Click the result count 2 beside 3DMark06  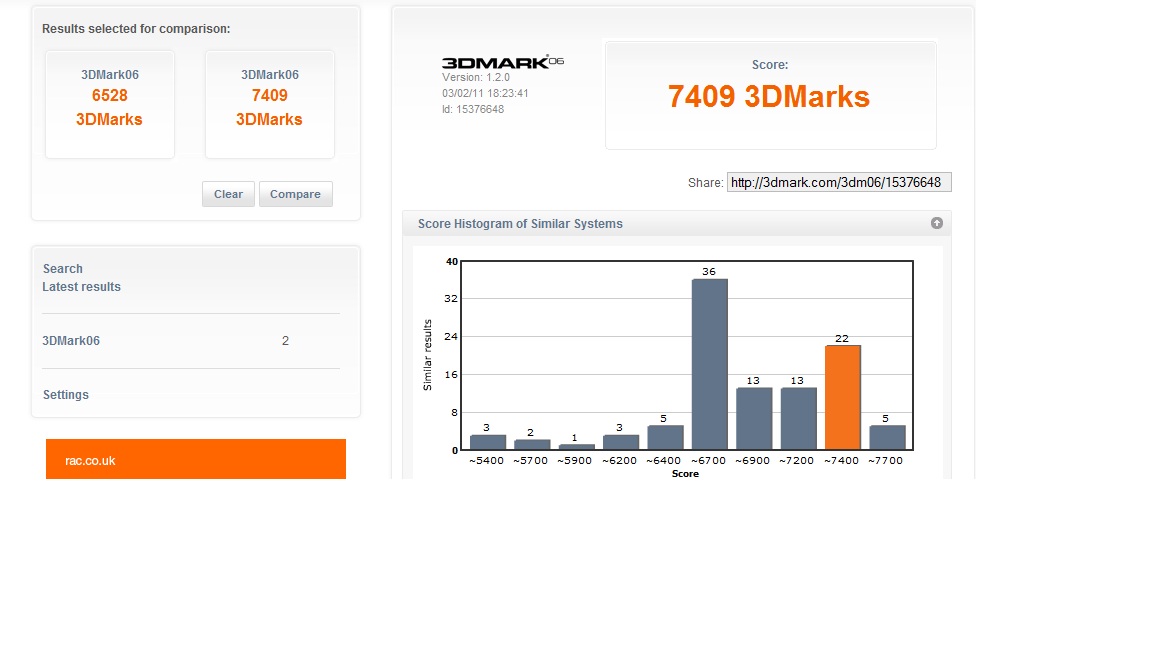point(285,341)
